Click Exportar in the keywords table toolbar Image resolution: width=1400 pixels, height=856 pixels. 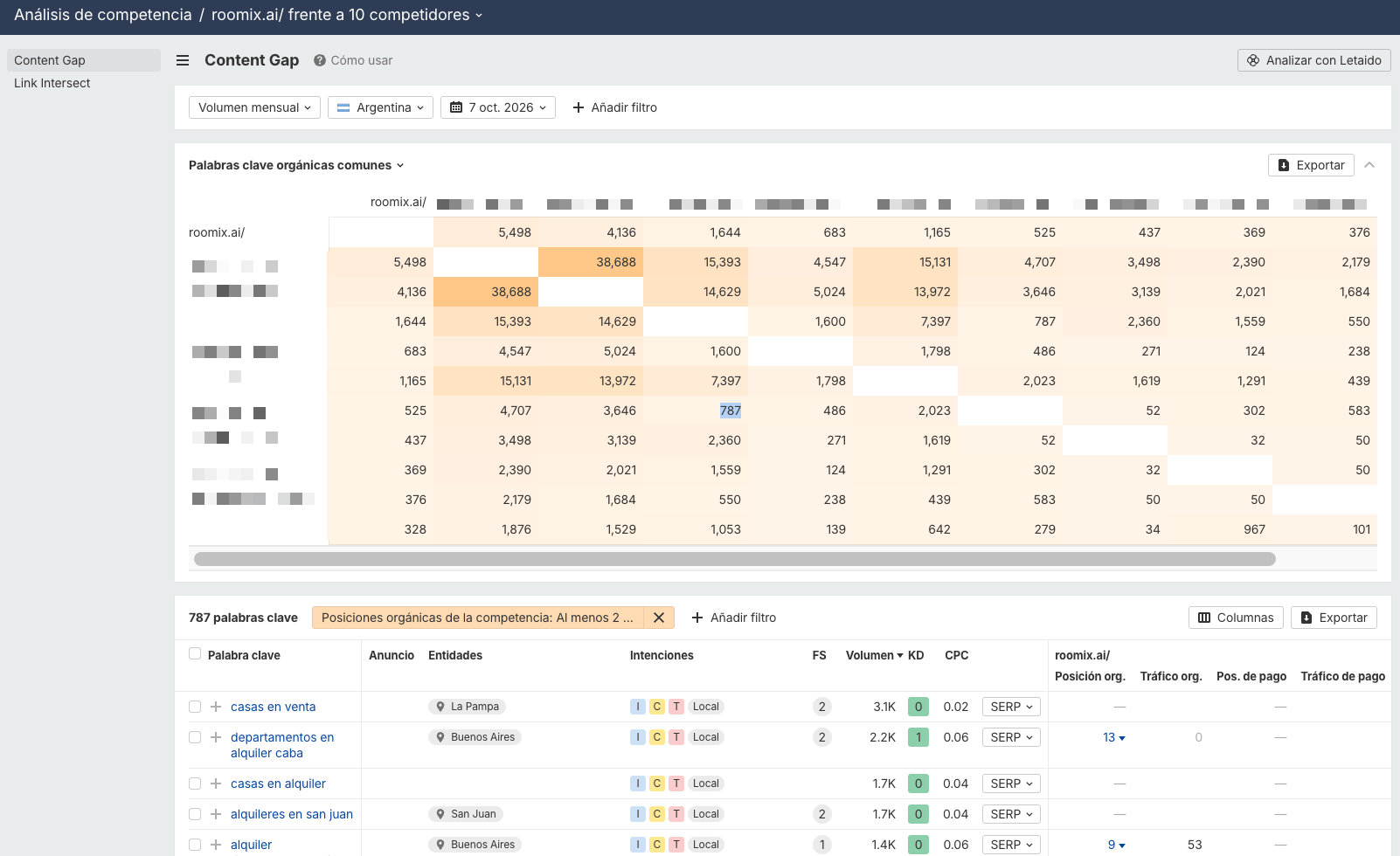[1334, 618]
